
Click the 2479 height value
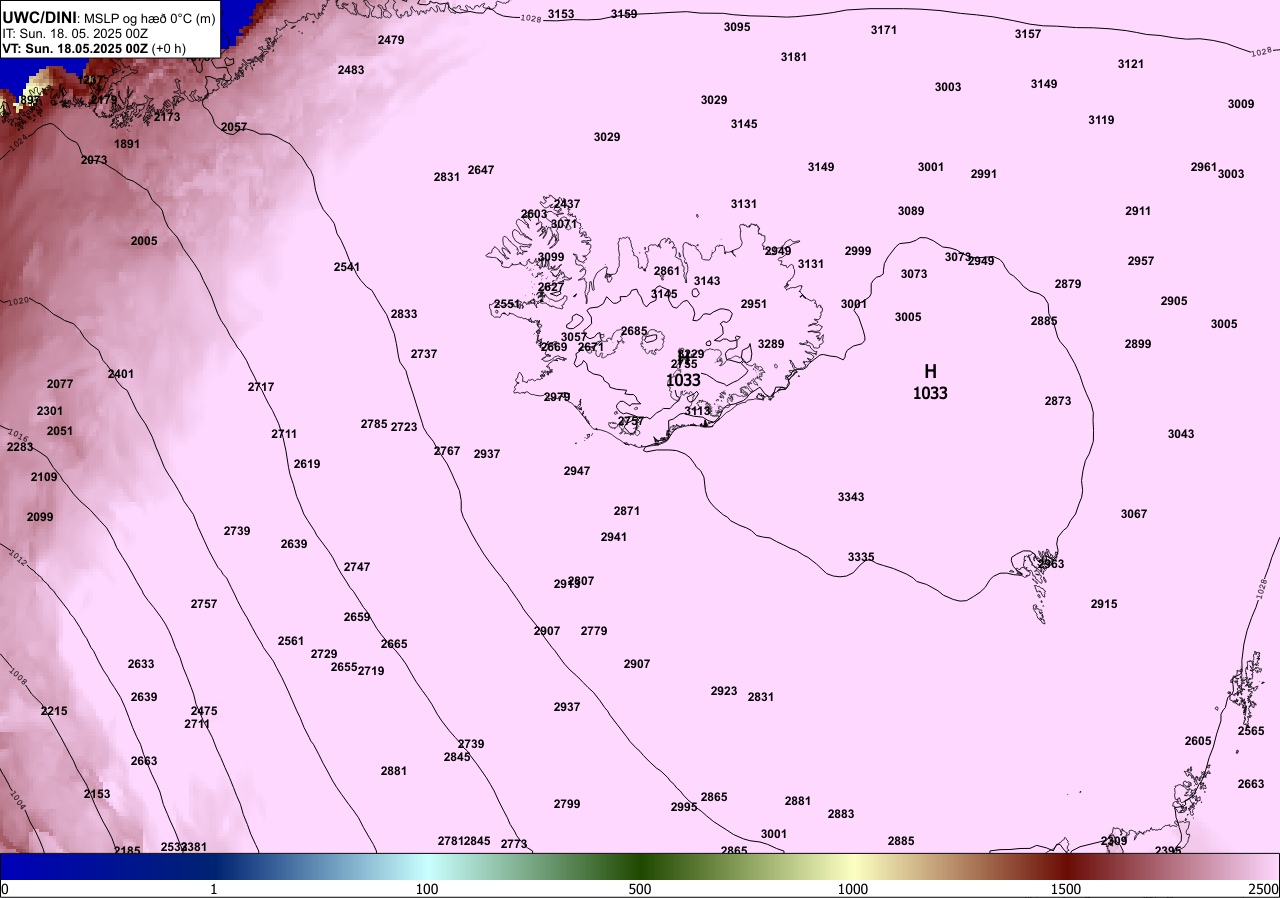pos(391,40)
